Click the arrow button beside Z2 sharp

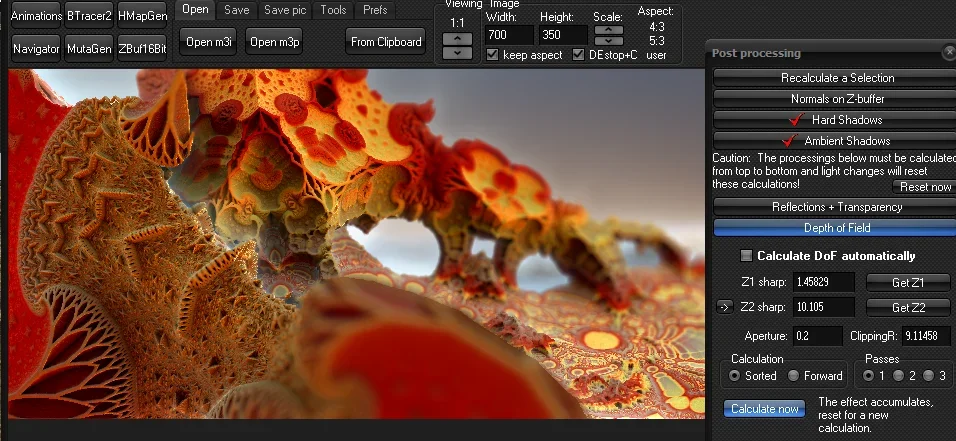pyautogui.click(x=726, y=307)
